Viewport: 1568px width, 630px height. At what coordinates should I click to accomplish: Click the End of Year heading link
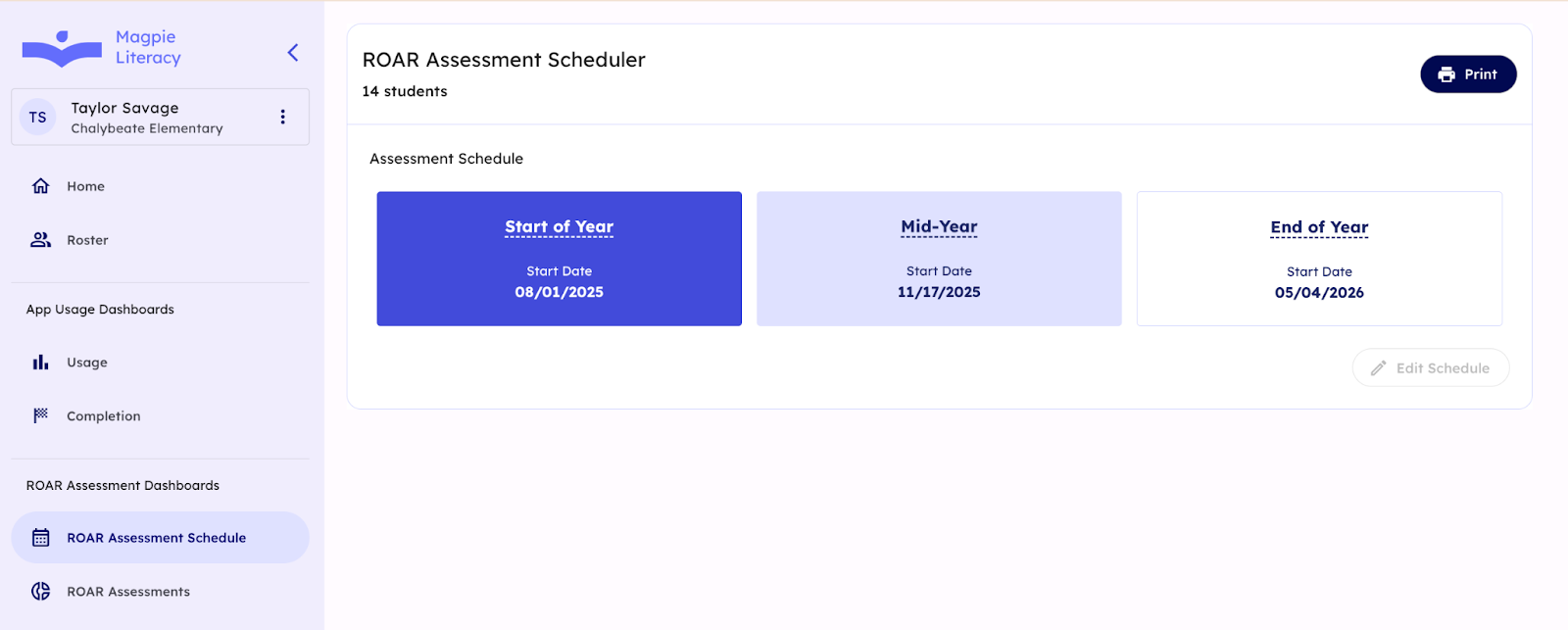(x=1319, y=227)
